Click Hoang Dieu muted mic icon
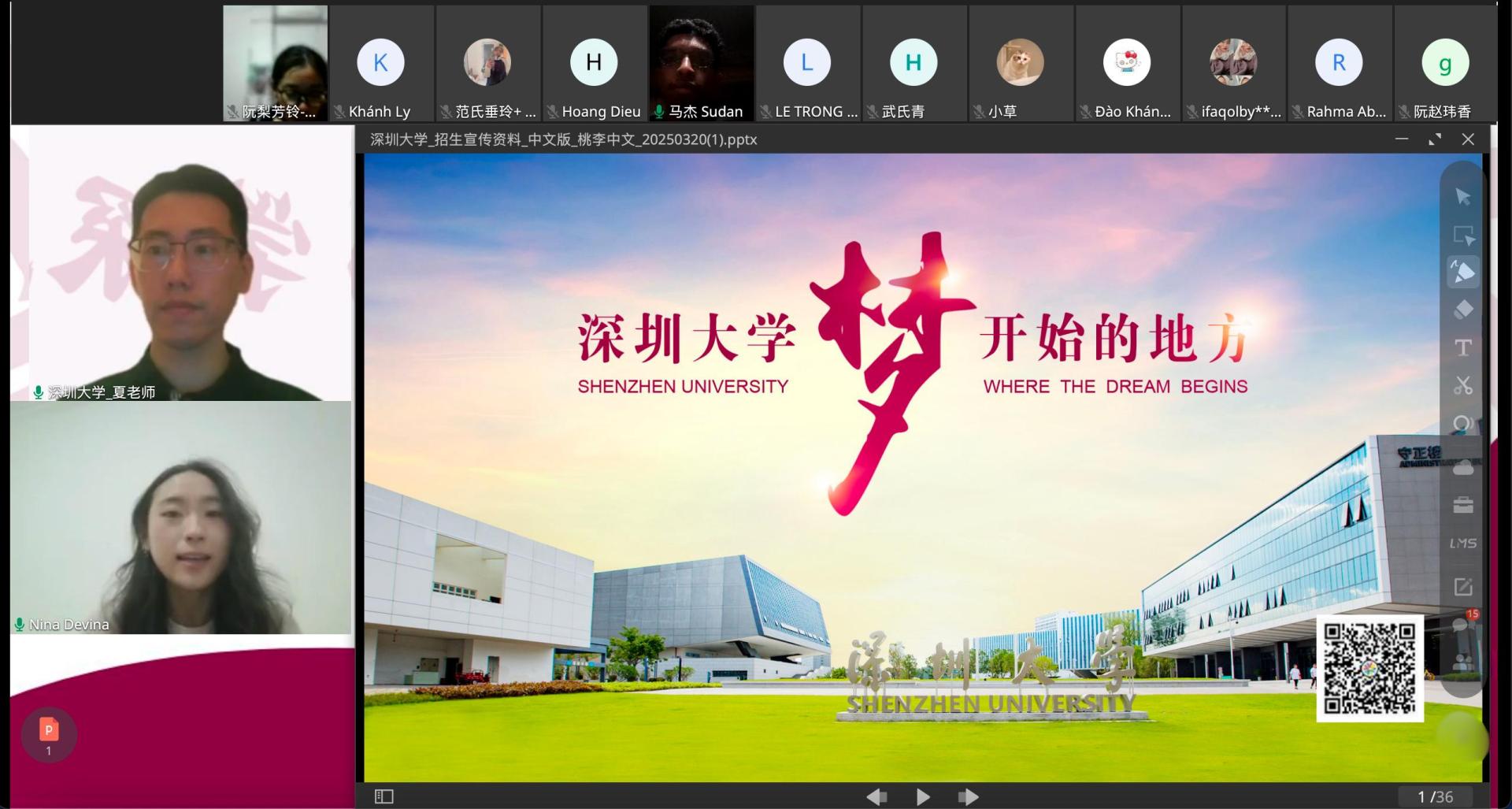Image resolution: width=1512 pixels, height=809 pixels. click(x=553, y=112)
